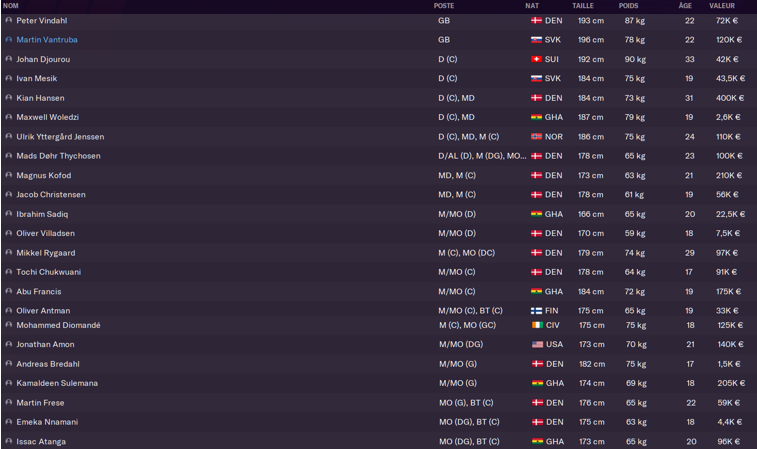This screenshot has height=449, width=757.
Task: Select Jacob Christensen's weight 61 kg
Action: (x=634, y=195)
